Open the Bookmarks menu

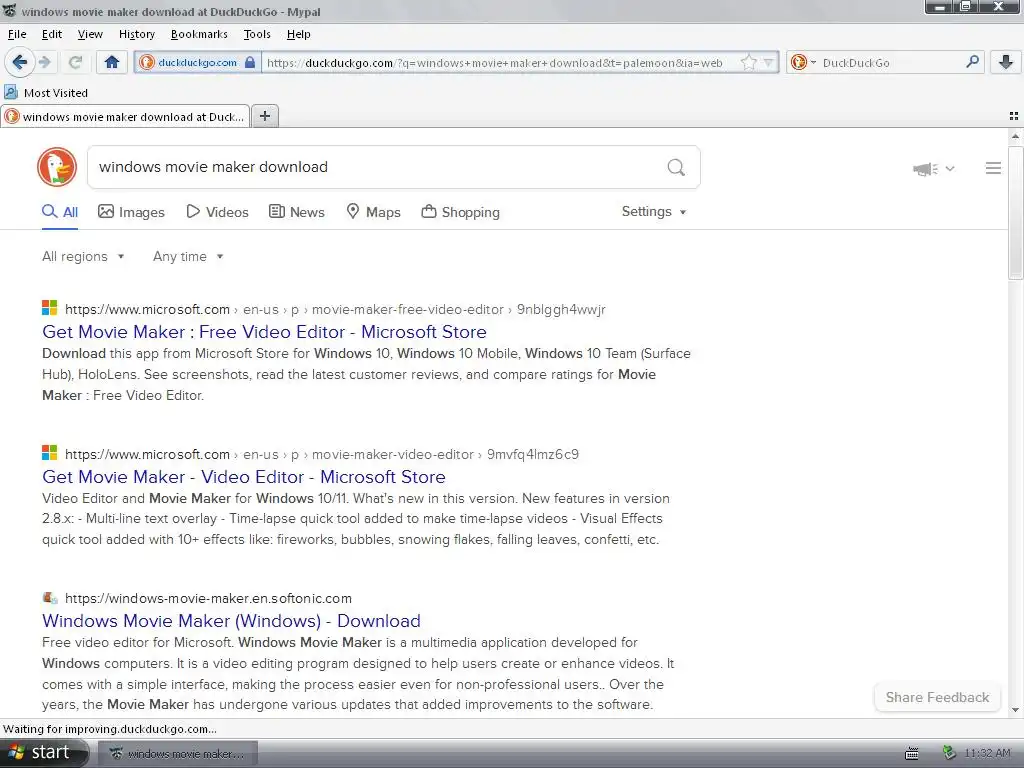(199, 34)
